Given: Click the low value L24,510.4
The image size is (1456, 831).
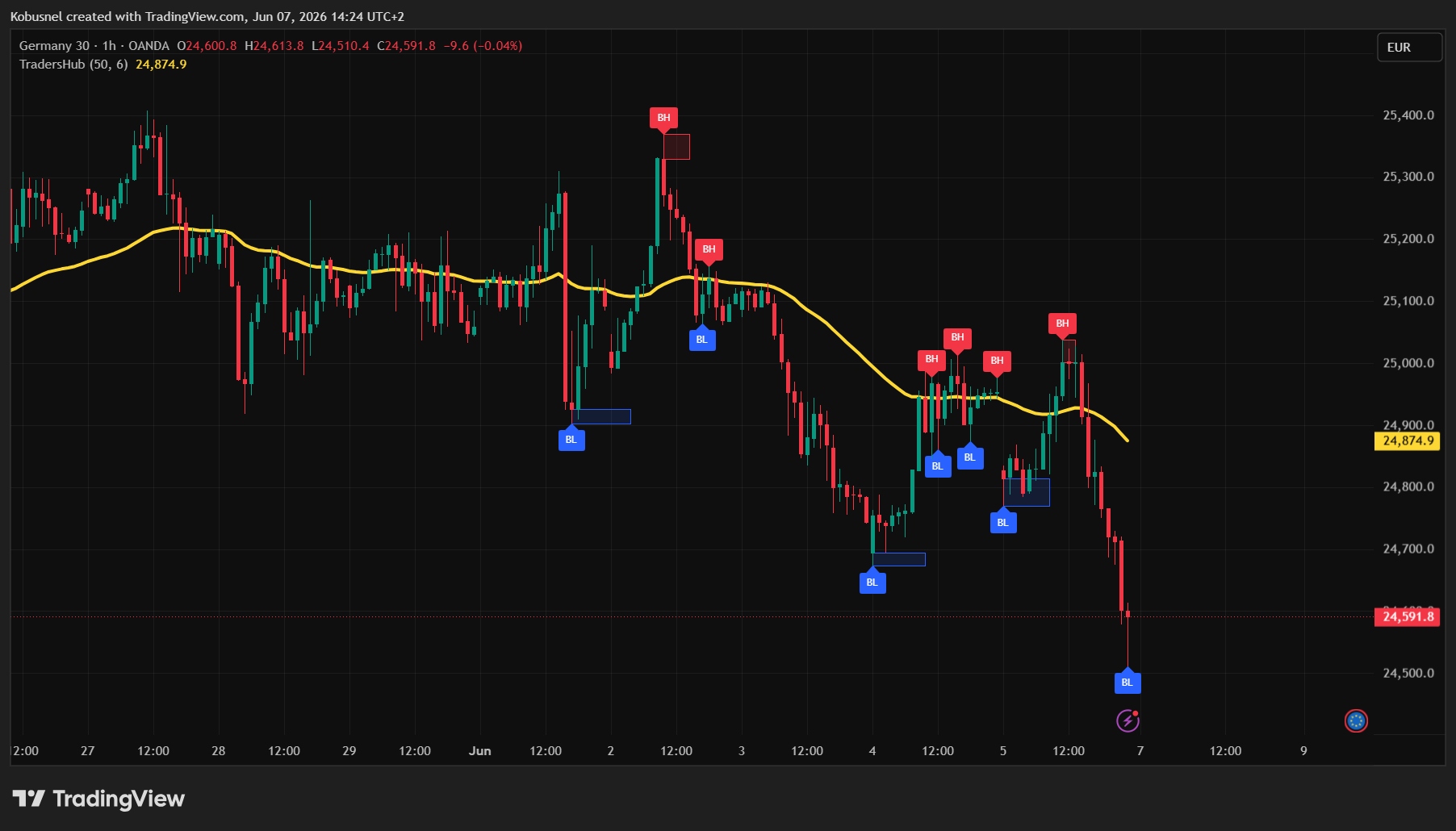Looking at the screenshot, I should pyautogui.click(x=341, y=46).
